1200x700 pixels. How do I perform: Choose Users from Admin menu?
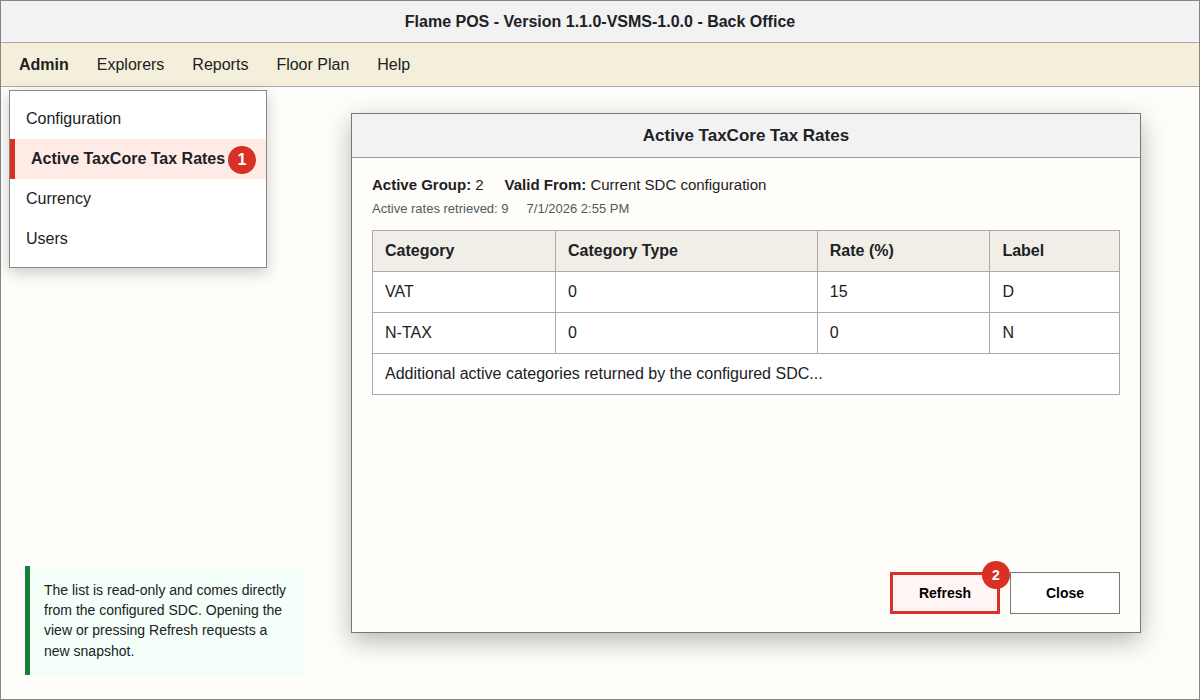pos(138,238)
